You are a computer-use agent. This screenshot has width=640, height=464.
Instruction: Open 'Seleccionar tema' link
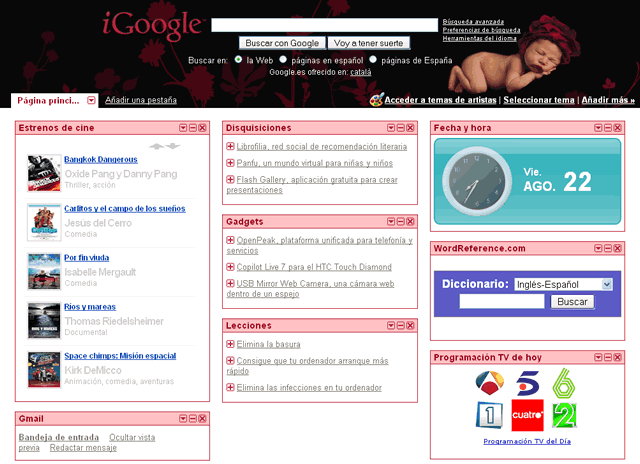[539, 100]
